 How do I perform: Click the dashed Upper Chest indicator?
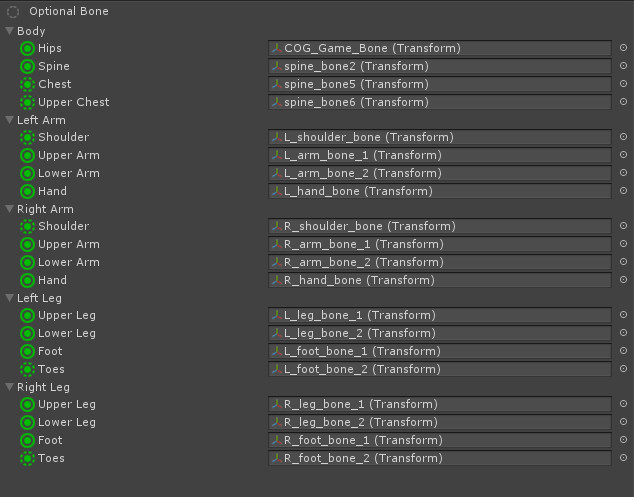27,102
